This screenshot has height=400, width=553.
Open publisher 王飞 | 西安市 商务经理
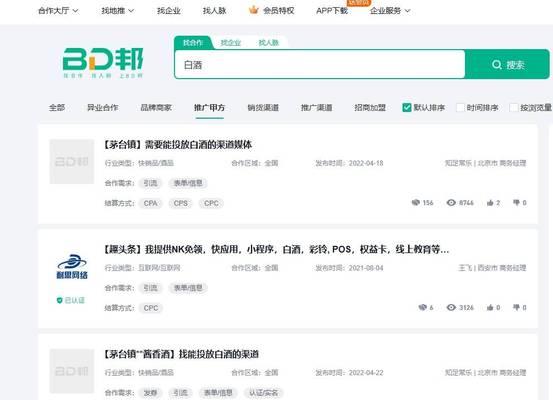click(492, 268)
